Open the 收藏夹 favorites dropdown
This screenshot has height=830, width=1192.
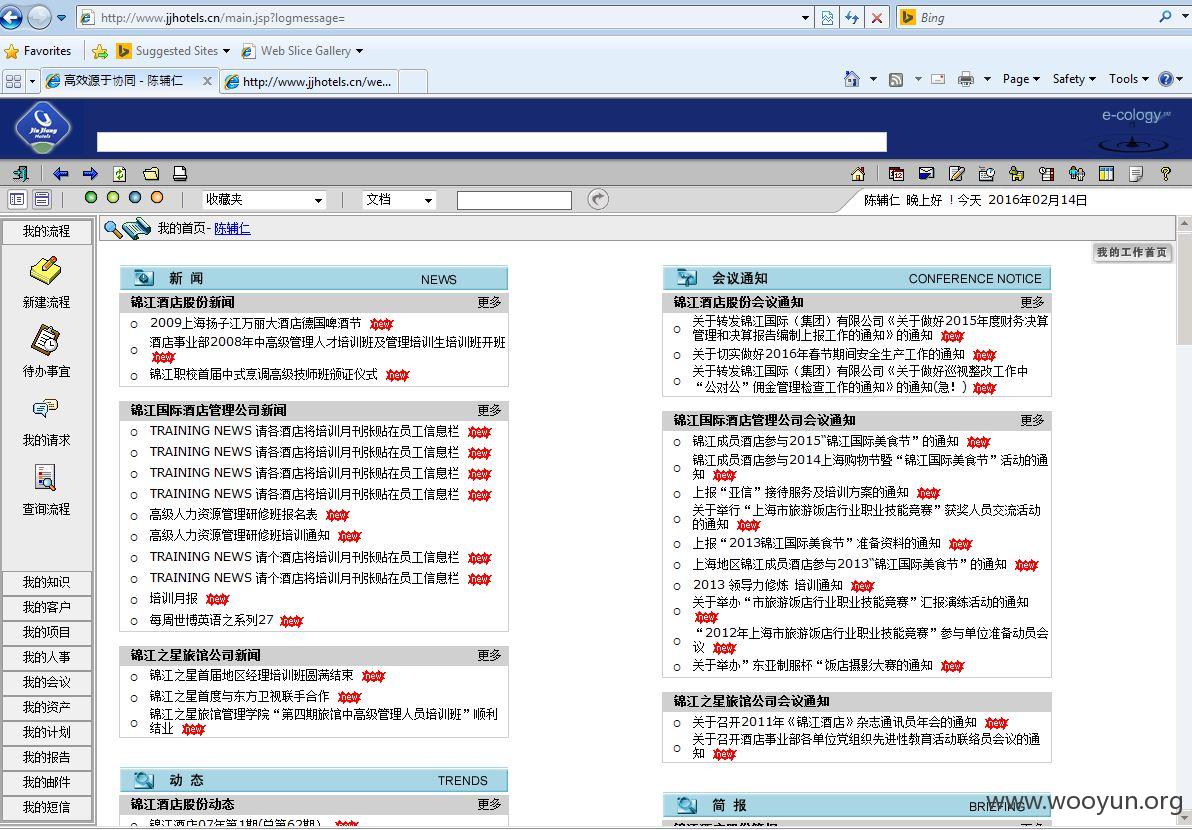(x=264, y=200)
